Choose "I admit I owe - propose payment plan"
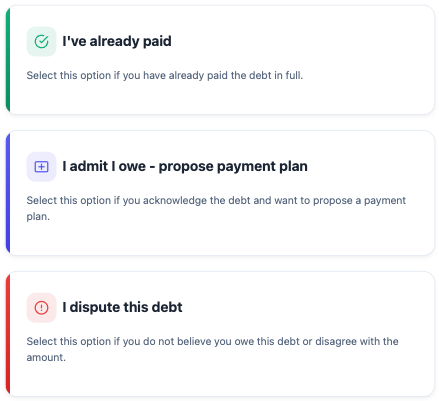This screenshot has height=401, width=439. coord(185,166)
